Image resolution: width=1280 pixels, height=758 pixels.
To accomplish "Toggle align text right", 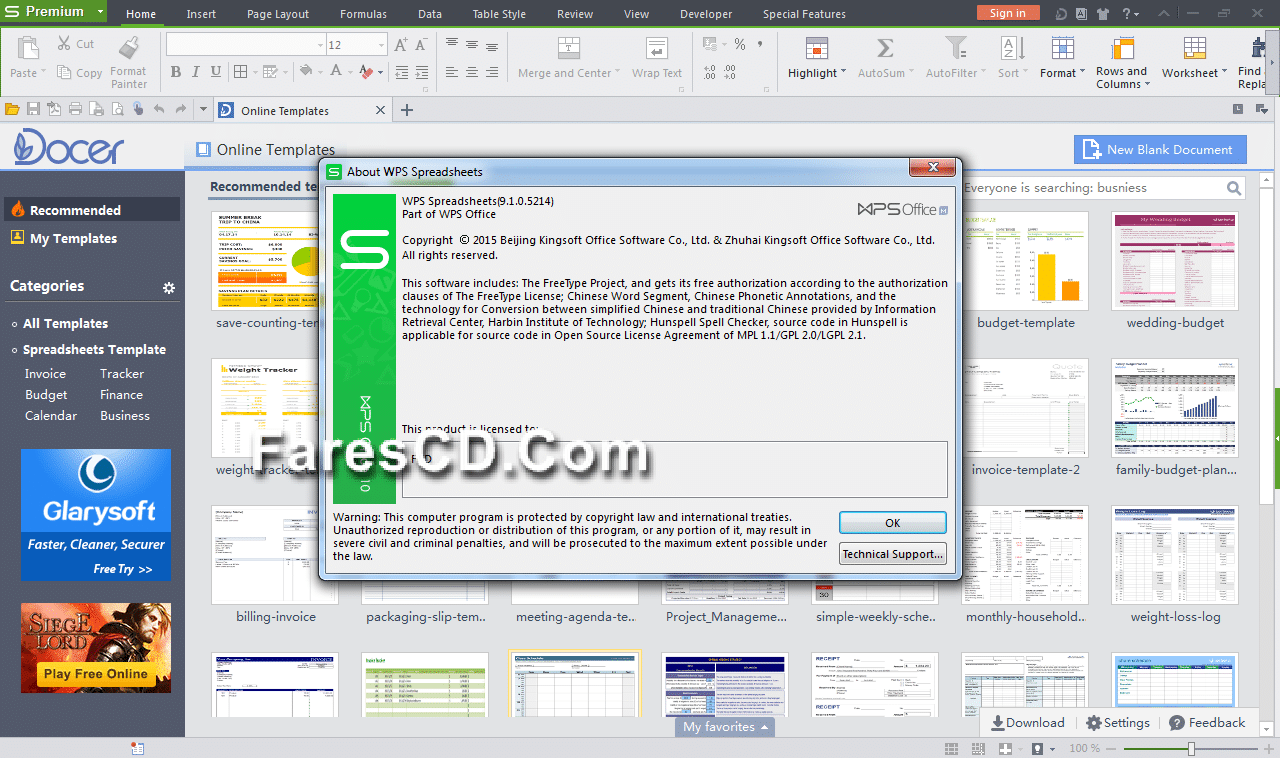I will point(492,72).
